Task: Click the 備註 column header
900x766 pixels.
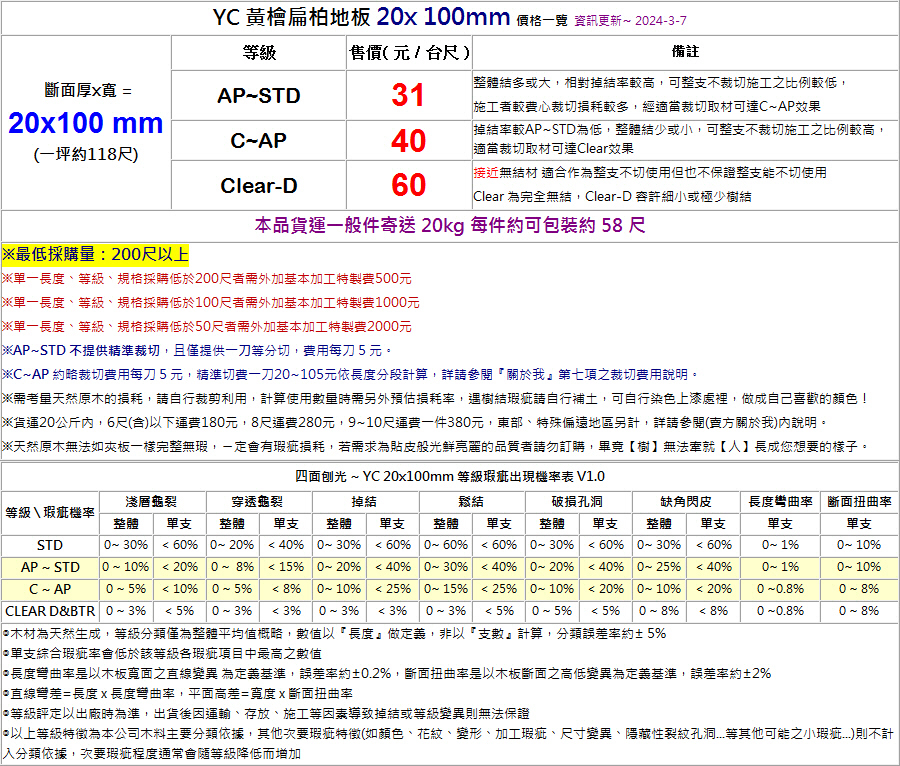Action: click(685, 52)
